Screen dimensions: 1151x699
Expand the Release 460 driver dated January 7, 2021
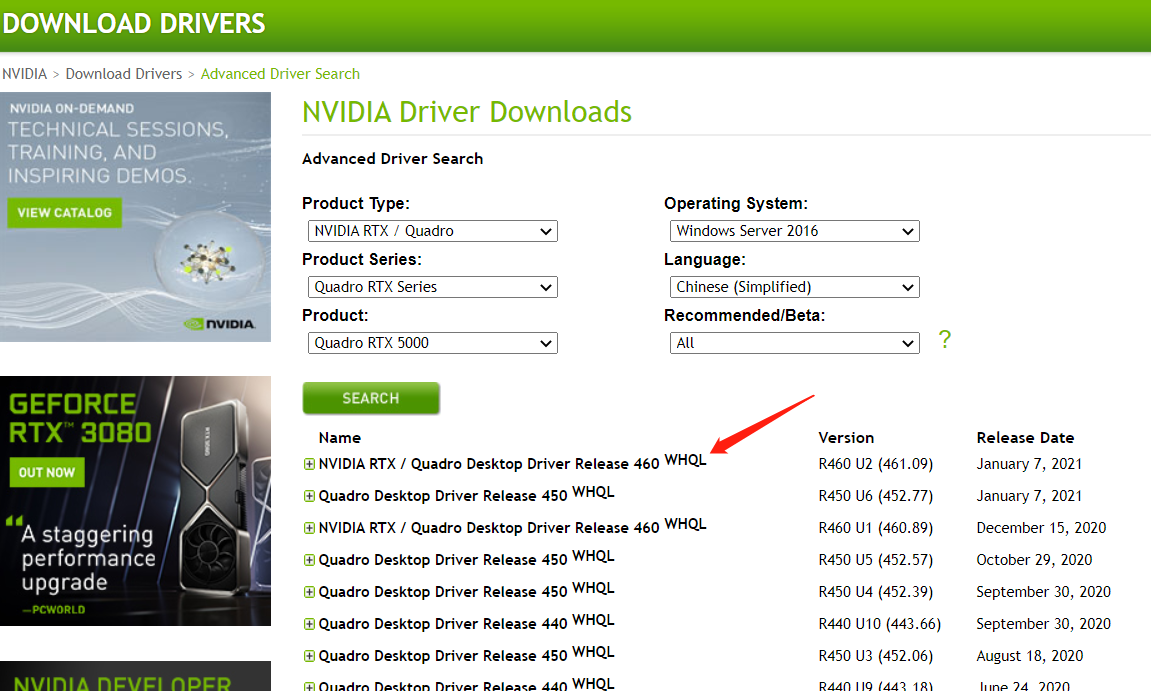(309, 464)
